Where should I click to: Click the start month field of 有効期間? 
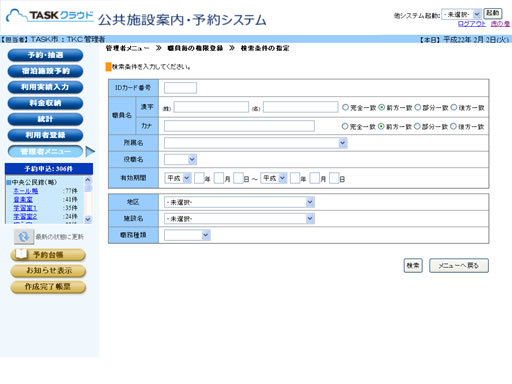(x=219, y=178)
